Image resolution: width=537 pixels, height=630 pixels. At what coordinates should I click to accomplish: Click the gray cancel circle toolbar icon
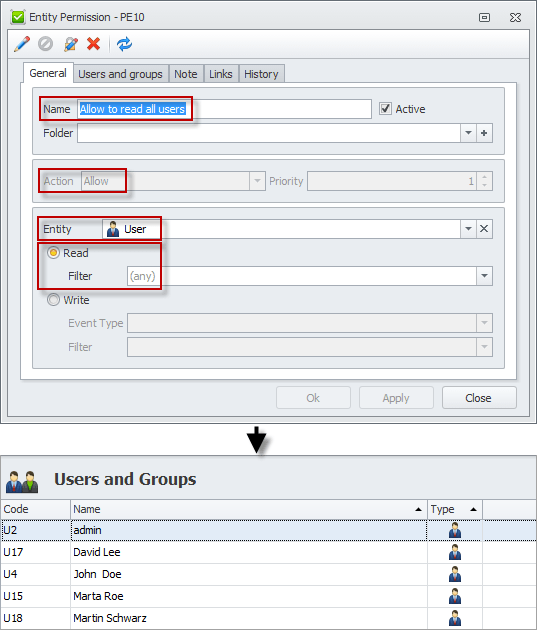point(45,43)
